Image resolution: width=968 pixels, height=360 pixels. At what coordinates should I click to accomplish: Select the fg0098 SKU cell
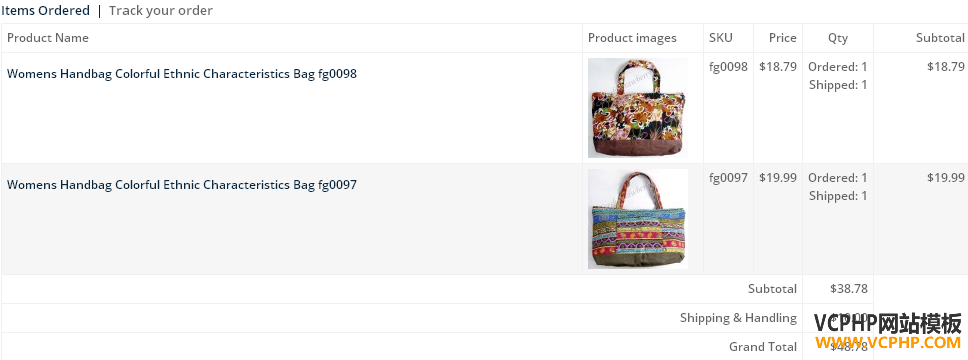pos(728,67)
